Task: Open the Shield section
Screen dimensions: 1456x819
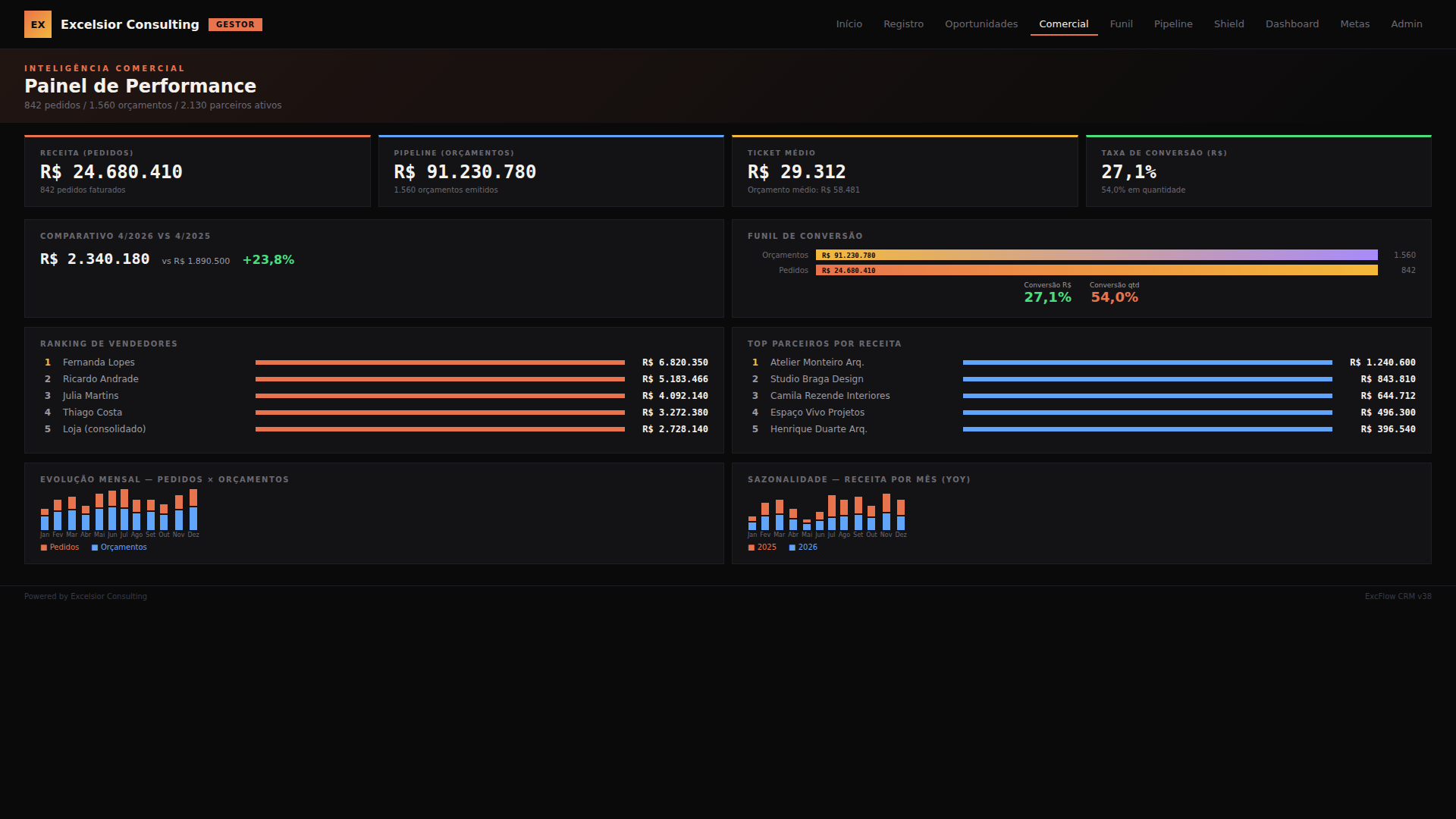Action: (1228, 24)
